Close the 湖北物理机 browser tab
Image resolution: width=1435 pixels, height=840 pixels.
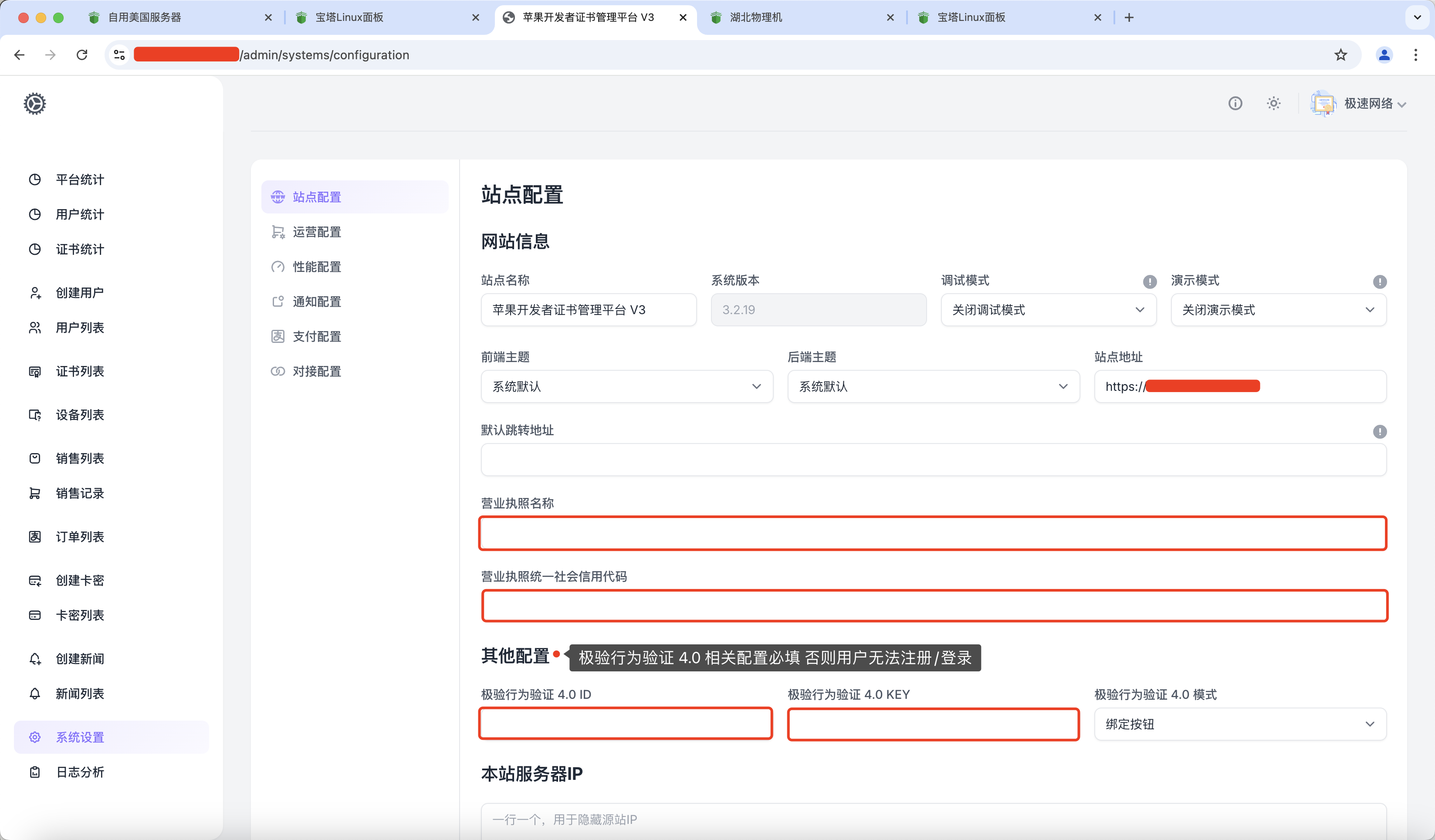pyautogui.click(x=890, y=18)
